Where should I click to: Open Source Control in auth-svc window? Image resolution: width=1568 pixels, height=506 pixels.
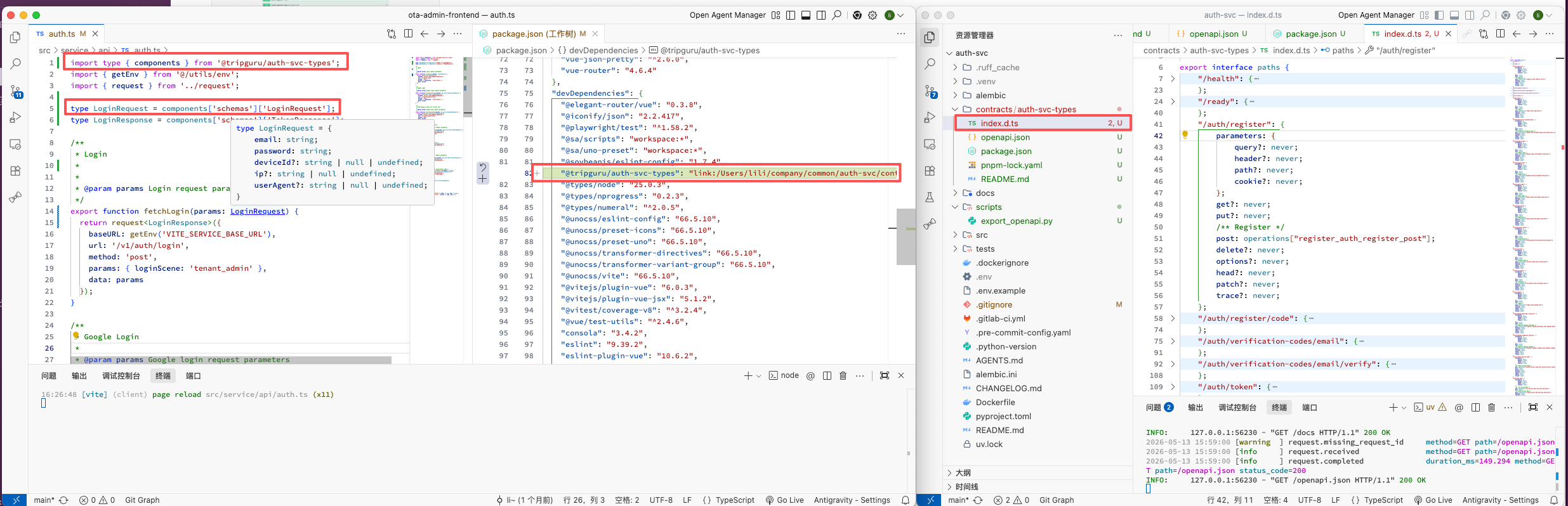click(x=930, y=91)
